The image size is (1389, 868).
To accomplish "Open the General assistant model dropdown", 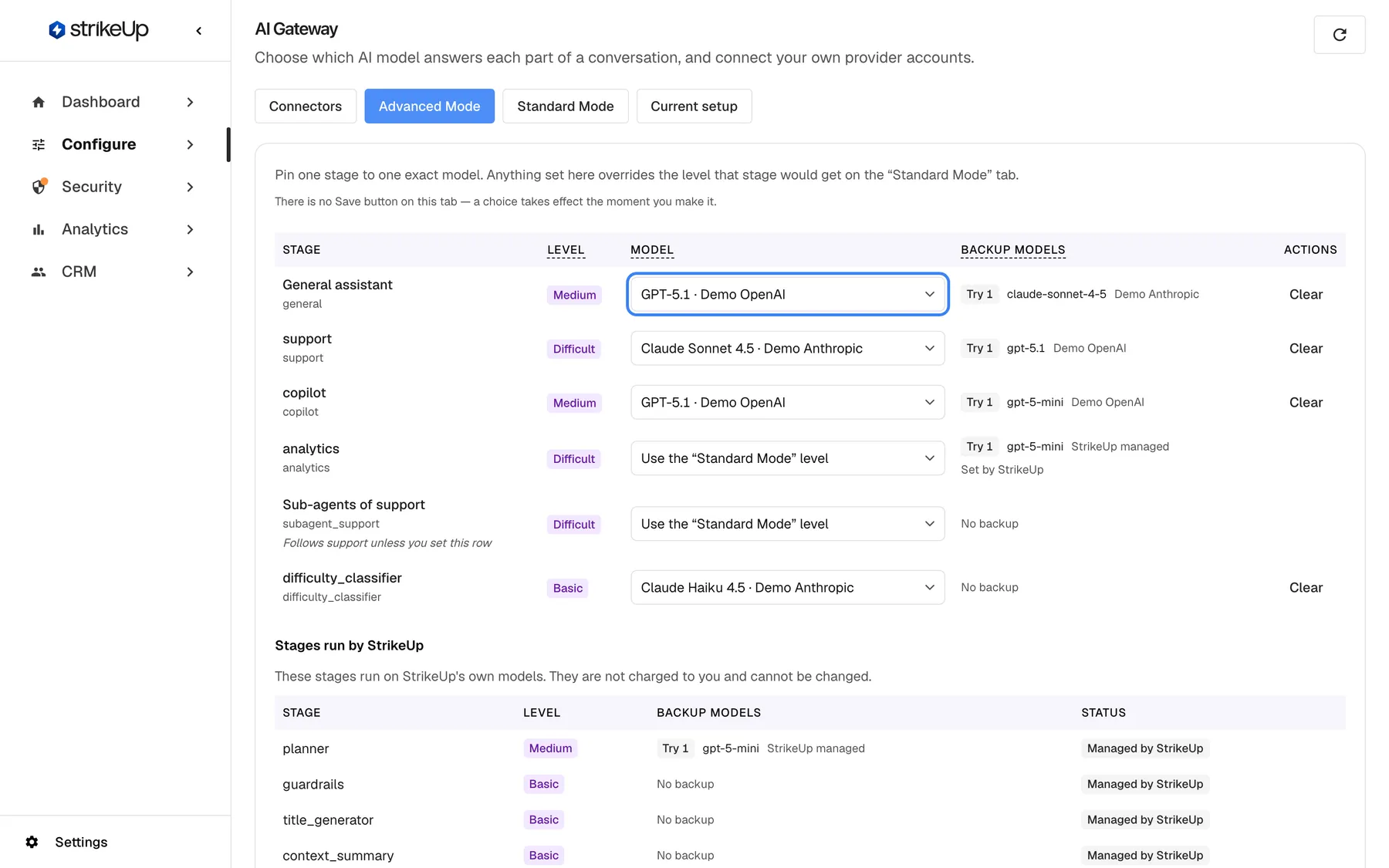I will [x=788, y=294].
